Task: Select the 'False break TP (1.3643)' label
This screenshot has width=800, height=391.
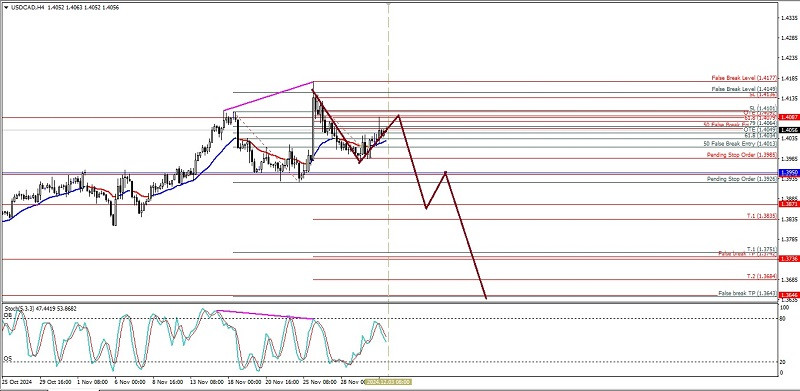Action: pyautogui.click(x=747, y=293)
